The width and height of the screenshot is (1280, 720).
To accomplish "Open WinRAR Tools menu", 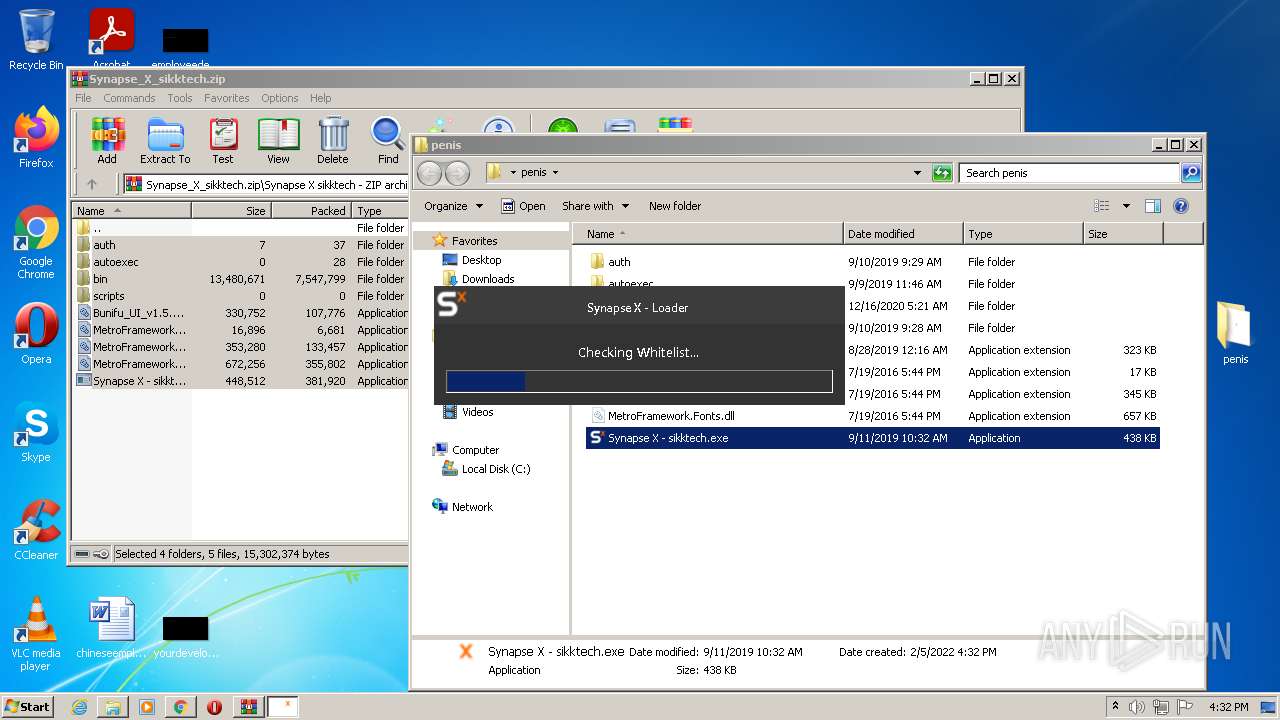I will click(180, 98).
